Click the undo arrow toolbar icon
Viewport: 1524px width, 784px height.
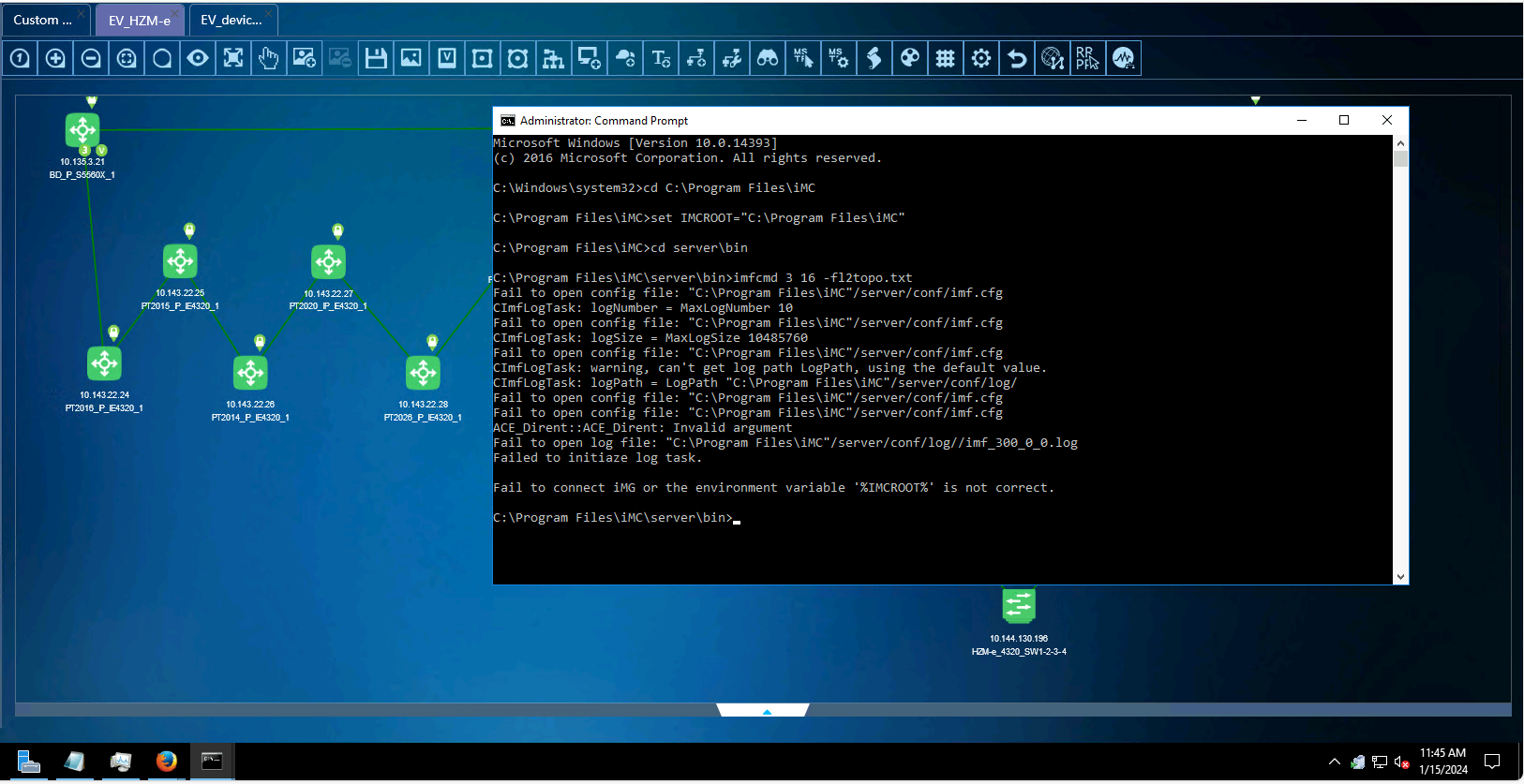tap(1017, 58)
